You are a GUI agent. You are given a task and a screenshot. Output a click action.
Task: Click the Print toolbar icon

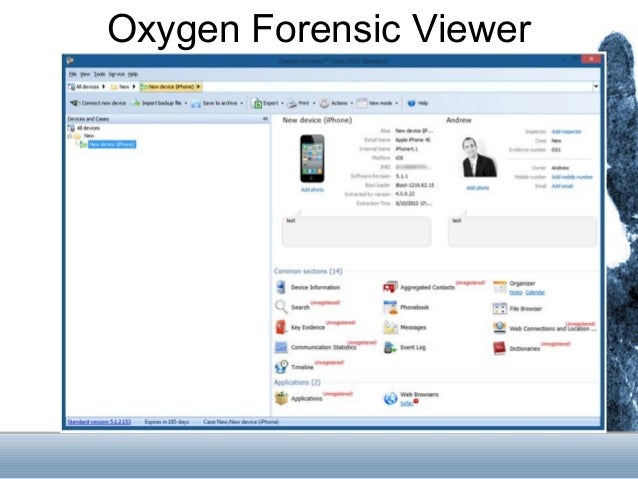point(292,104)
